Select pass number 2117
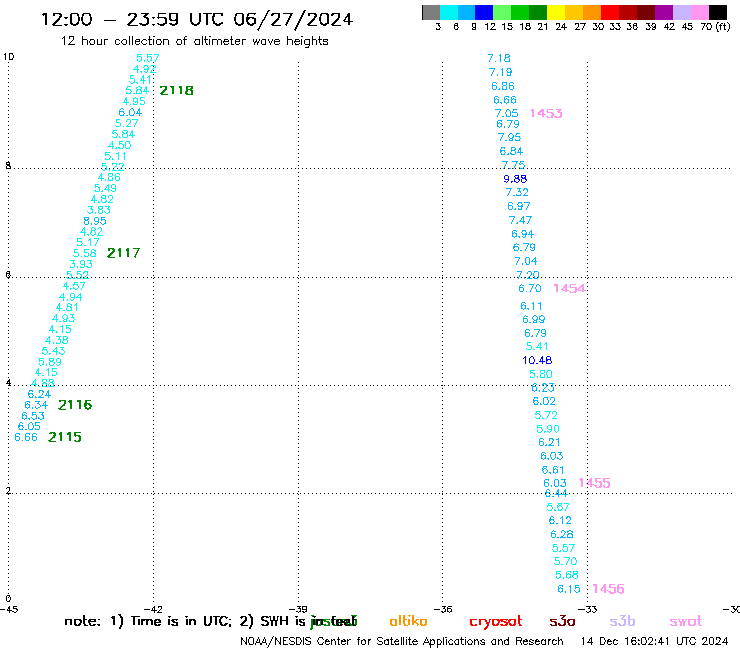 pos(123,253)
